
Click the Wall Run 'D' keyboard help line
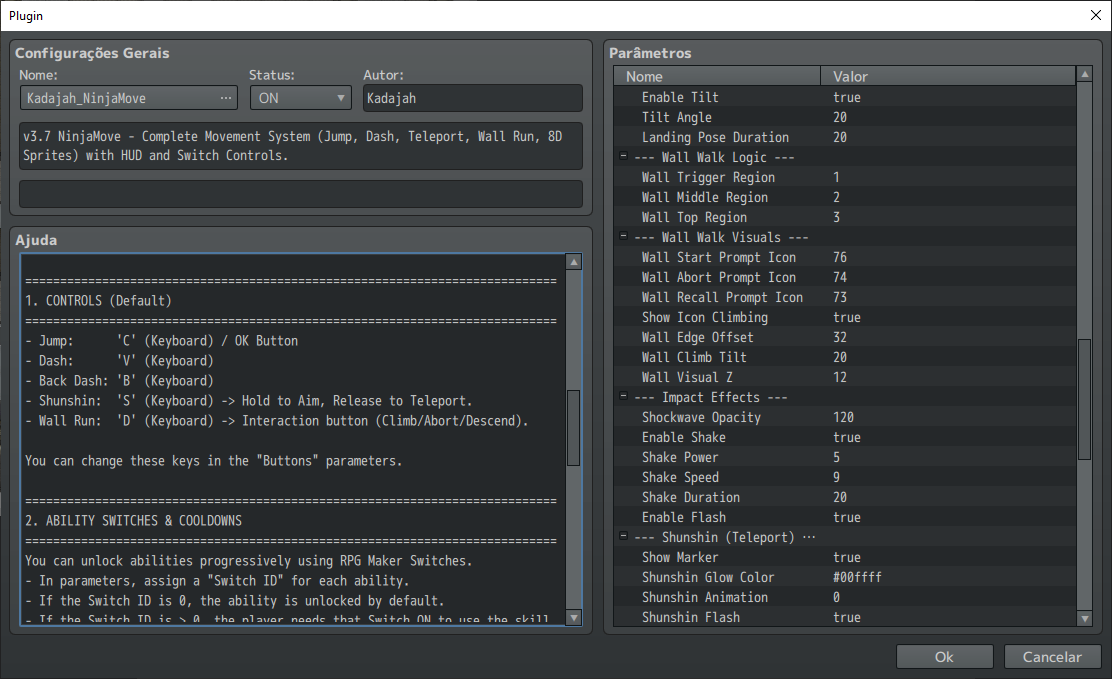277,421
